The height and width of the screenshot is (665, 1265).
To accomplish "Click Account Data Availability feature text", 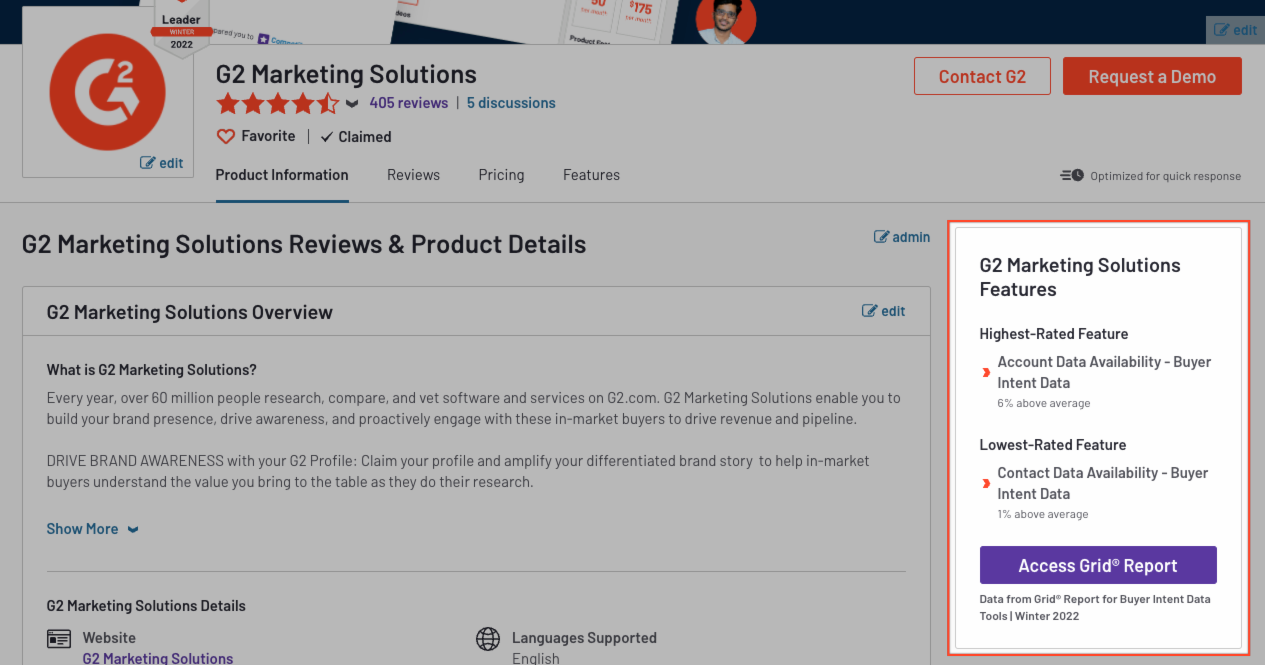I will coord(1104,372).
